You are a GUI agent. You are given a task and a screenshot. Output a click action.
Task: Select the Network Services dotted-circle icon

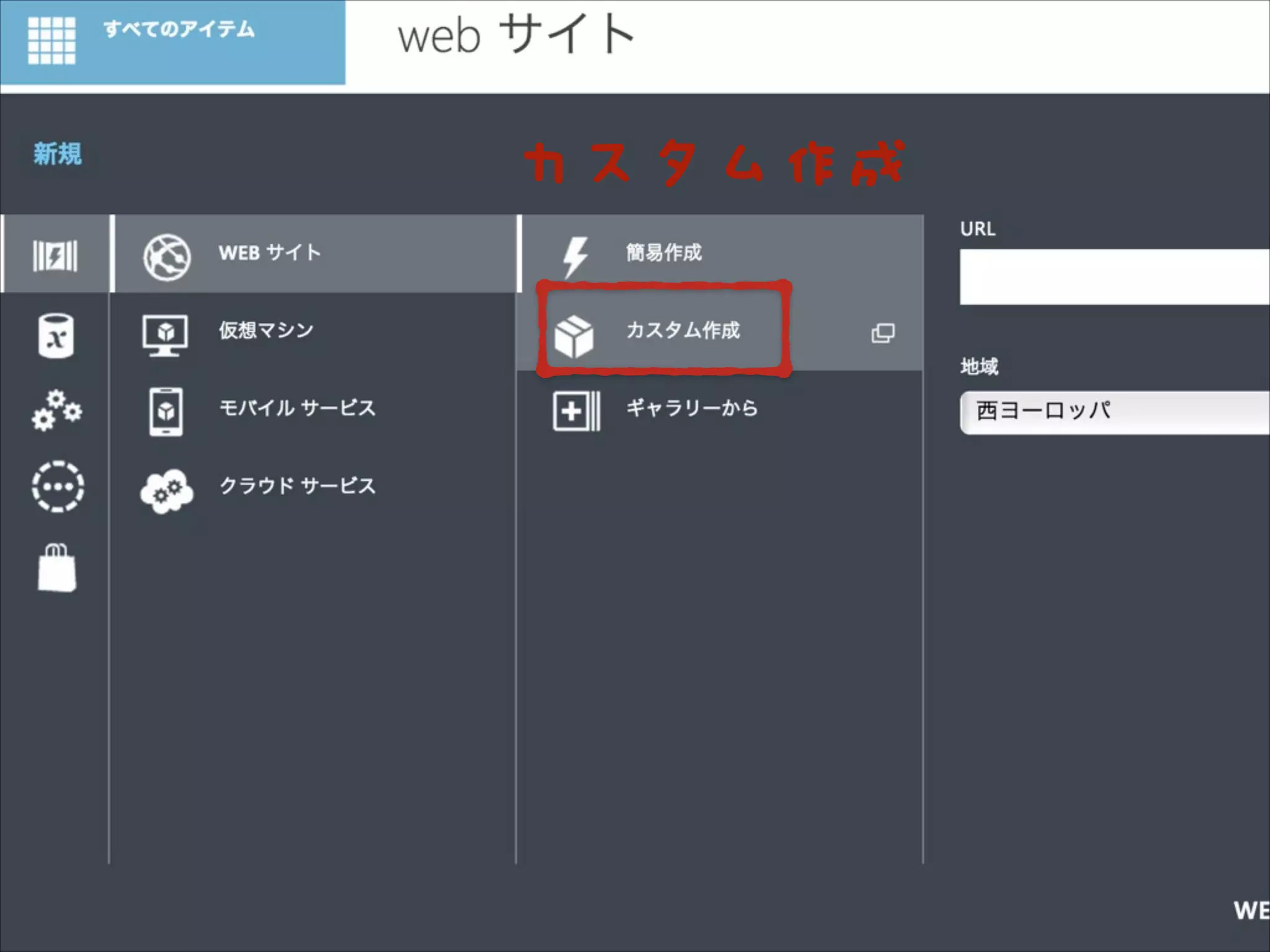tap(58, 487)
